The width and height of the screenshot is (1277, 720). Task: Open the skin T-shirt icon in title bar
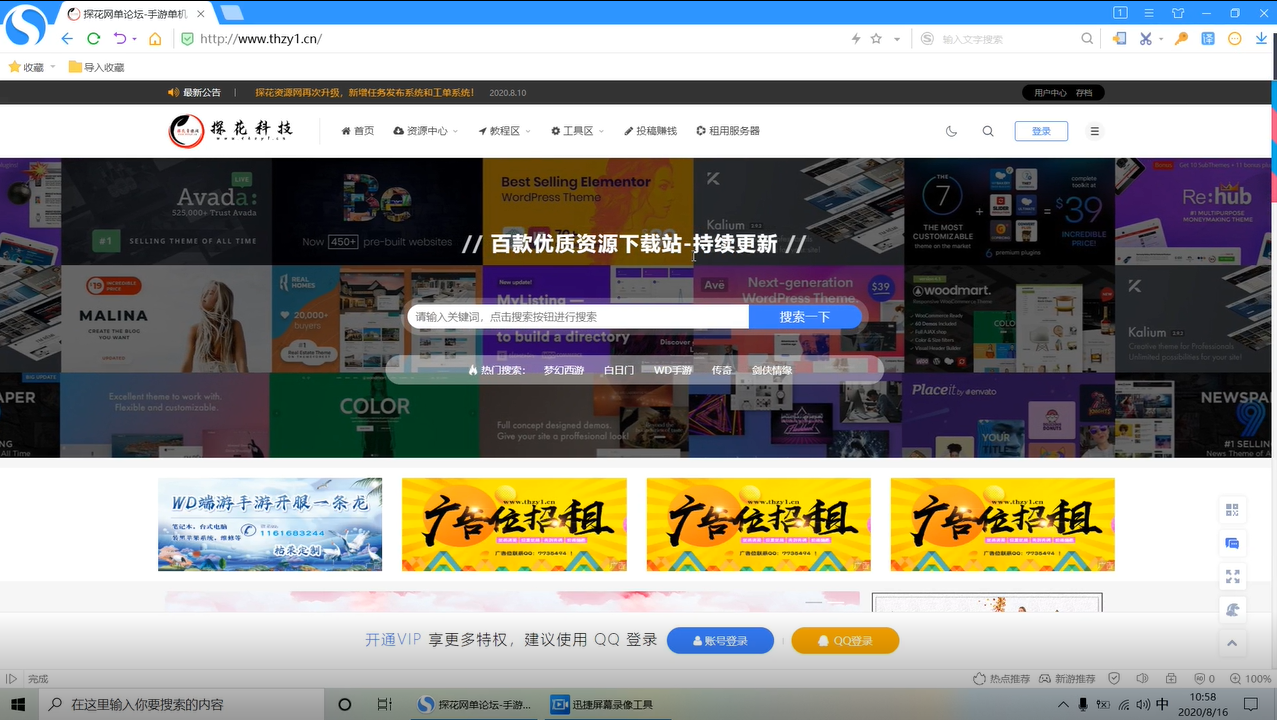[x=1177, y=13]
